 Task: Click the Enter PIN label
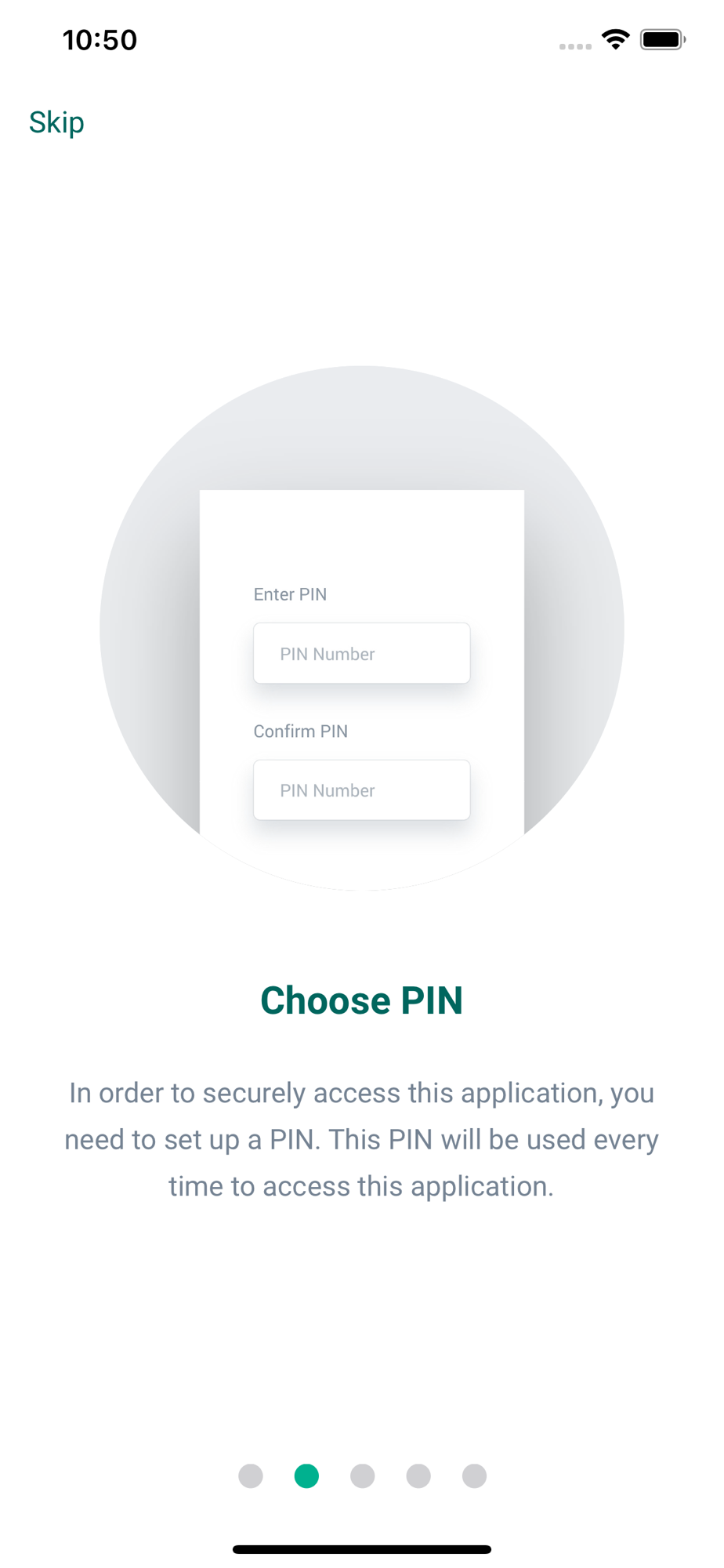(x=290, y=594)
